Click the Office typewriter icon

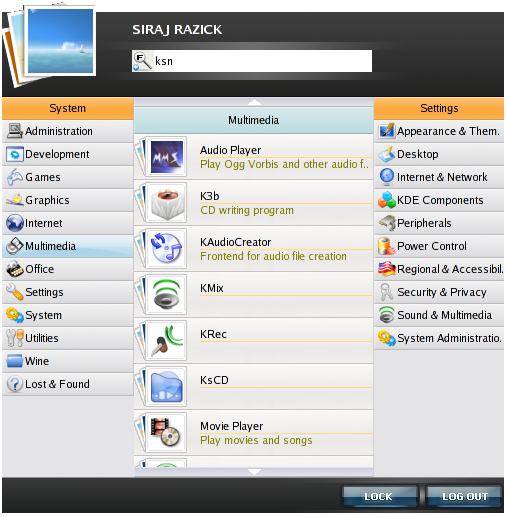tap(15, 269)
